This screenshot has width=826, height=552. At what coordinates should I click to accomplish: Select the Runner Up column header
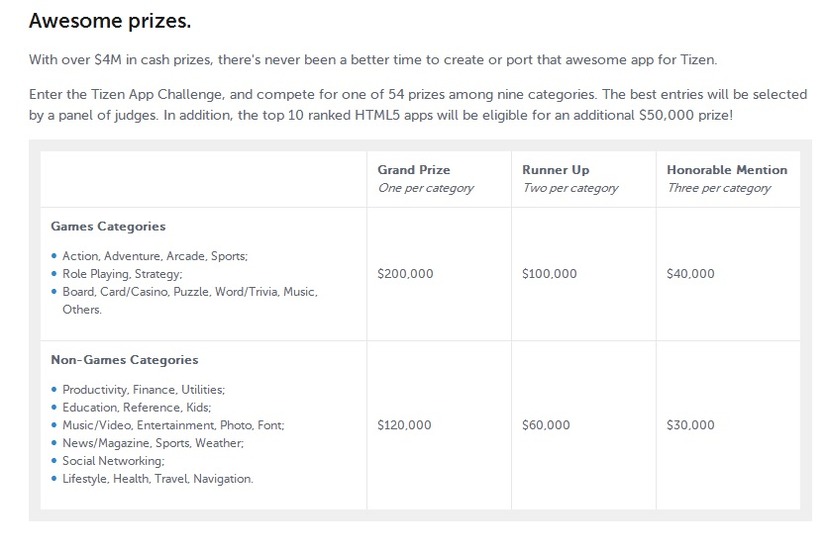(x=556, y=170)
